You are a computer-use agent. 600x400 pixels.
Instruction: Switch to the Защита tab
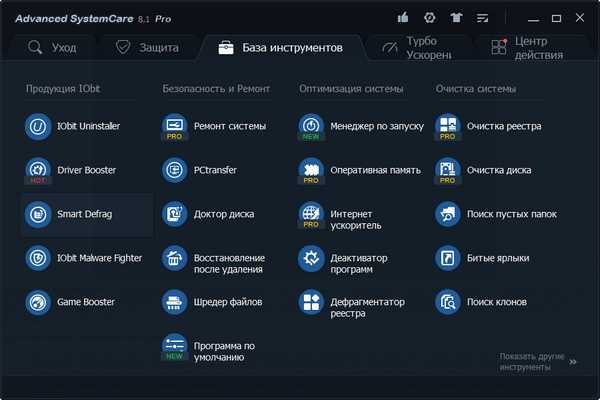[x=147, y=48]
